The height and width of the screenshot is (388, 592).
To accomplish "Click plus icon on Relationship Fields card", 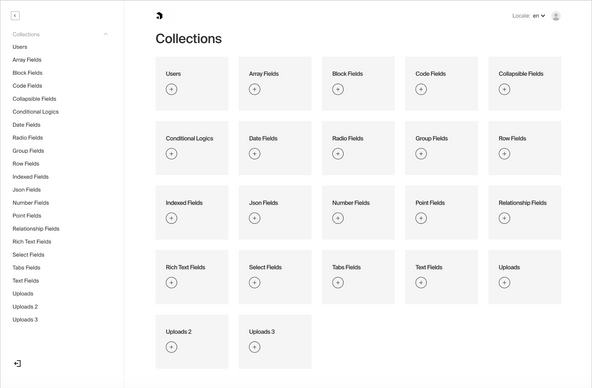I will [504, 218].
